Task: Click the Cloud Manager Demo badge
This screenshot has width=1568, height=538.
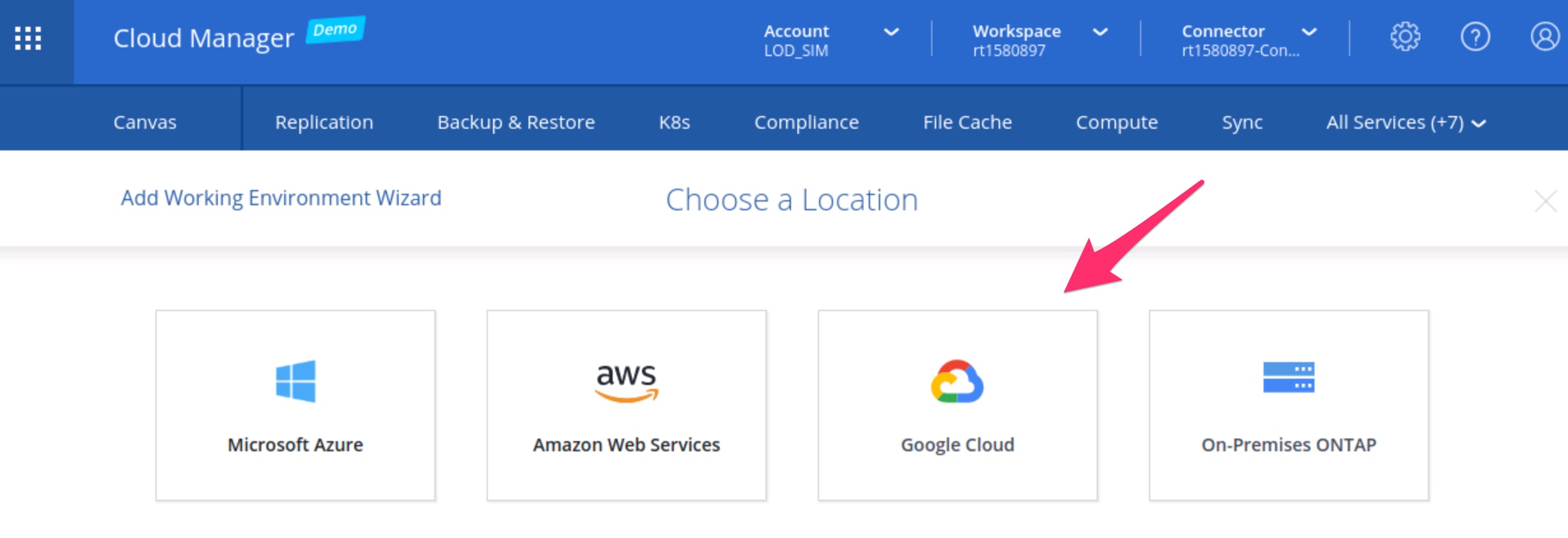Action: tap(335, 29)
